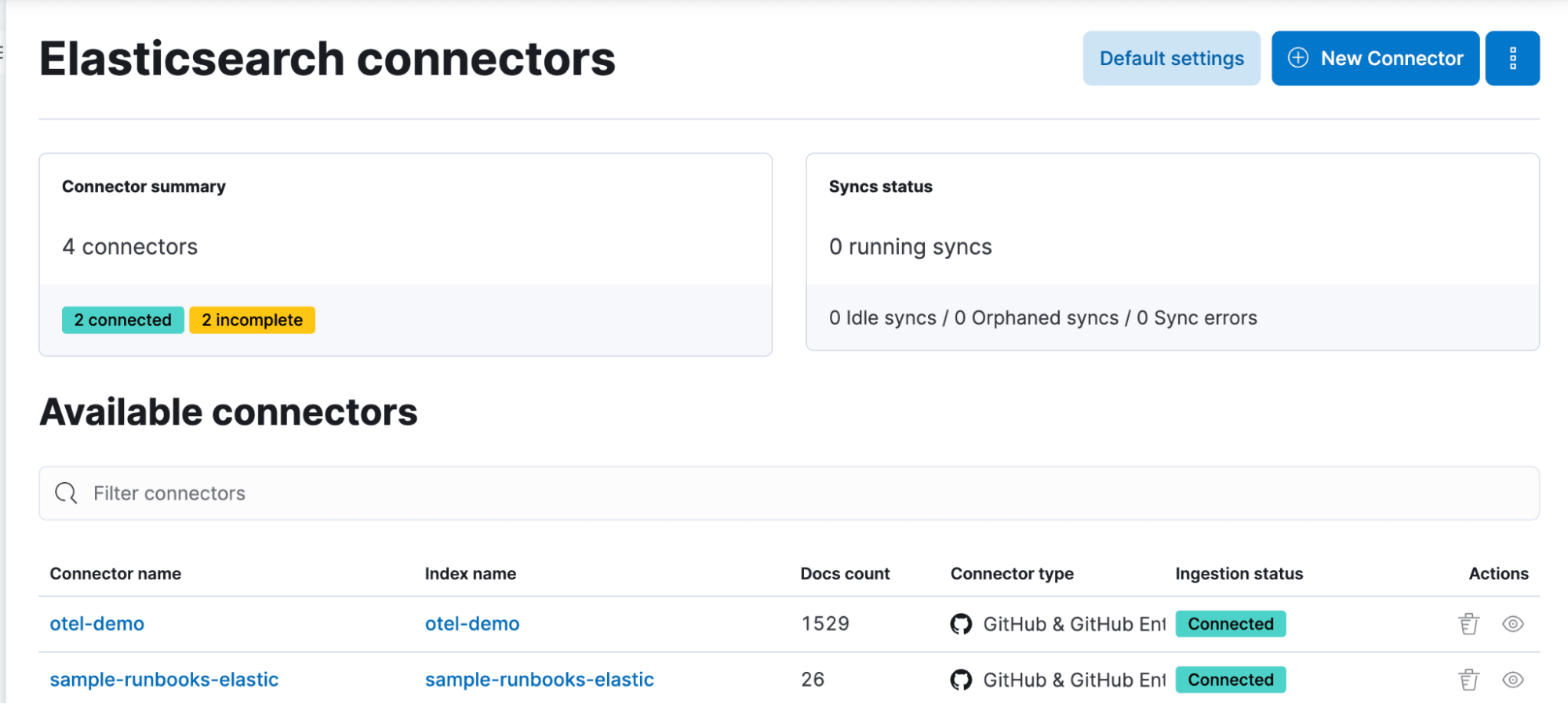Viewport: 1568px width, 704px height.
Task: Click GitHub logo in sample-runbooks-elastic row
Action: (961, 680)
